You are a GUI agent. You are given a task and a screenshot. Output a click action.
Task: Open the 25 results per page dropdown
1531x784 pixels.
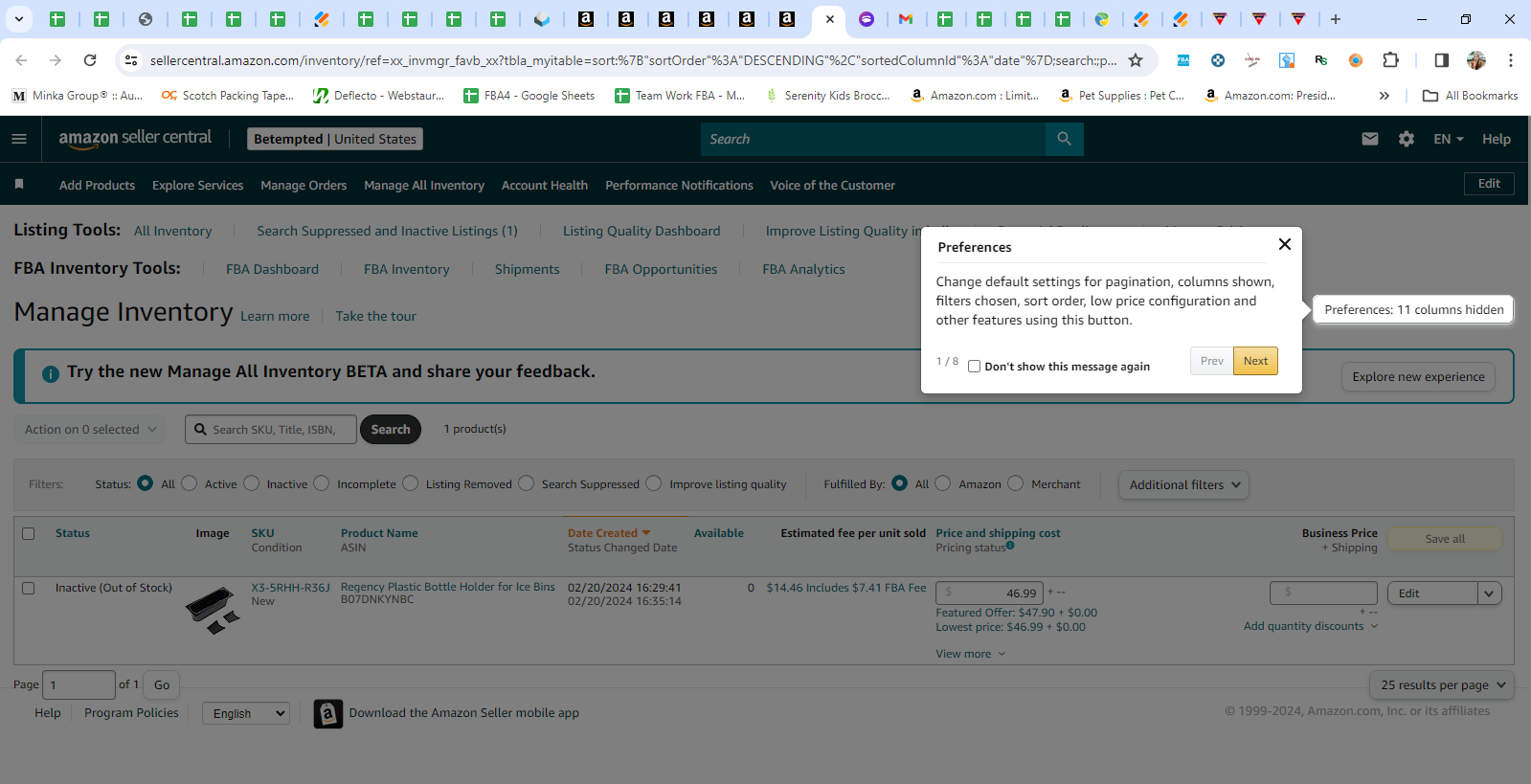click(1442, 684)
